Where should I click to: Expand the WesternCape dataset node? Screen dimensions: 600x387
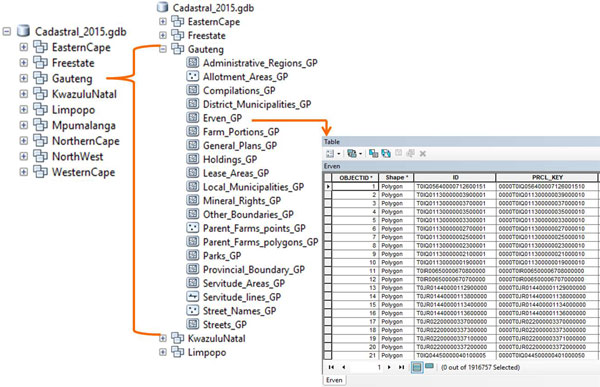pyautogui.click(x=24, y=172)
